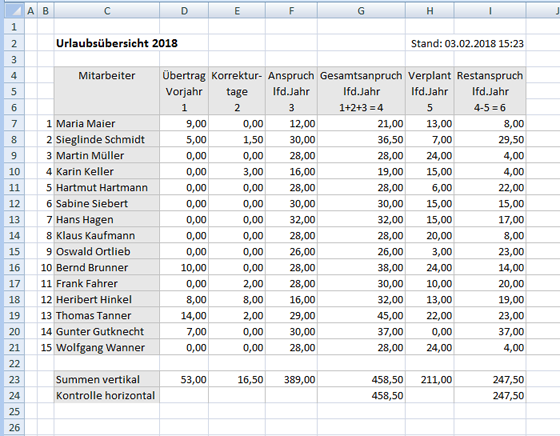Click Sieglinde Schmidt's Restanspruch 29,50
The width and height of the screenshot is (560, 436).
click(490, 140)
